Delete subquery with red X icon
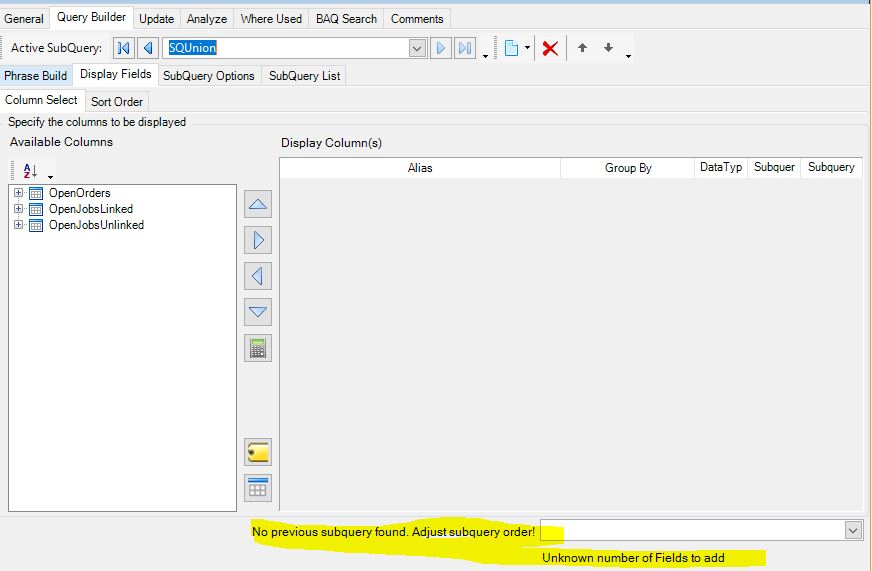The width and height of the screenshot is (872, 571). click(x=550, y=48)
